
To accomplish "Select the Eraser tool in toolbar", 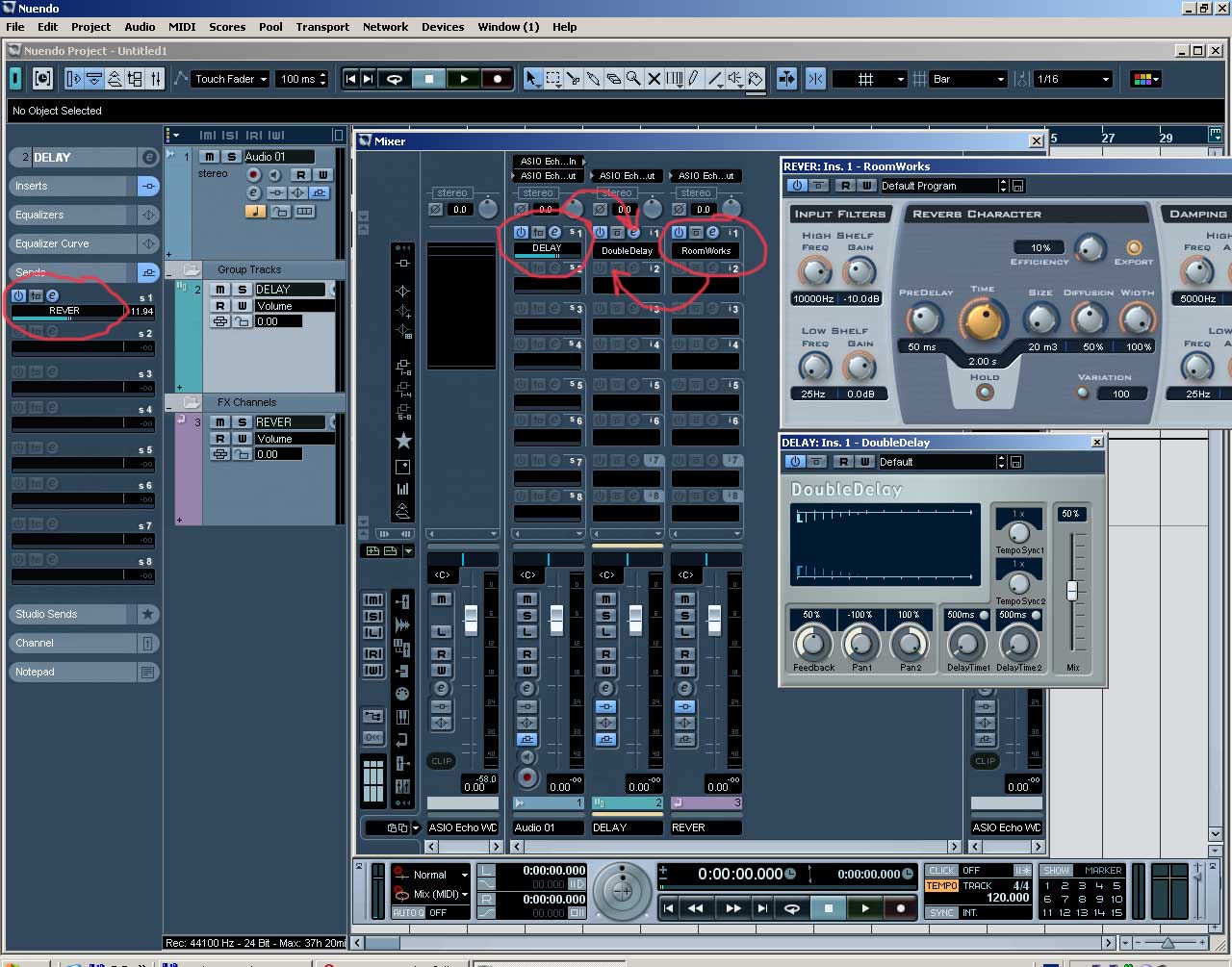I will point(613,79).
